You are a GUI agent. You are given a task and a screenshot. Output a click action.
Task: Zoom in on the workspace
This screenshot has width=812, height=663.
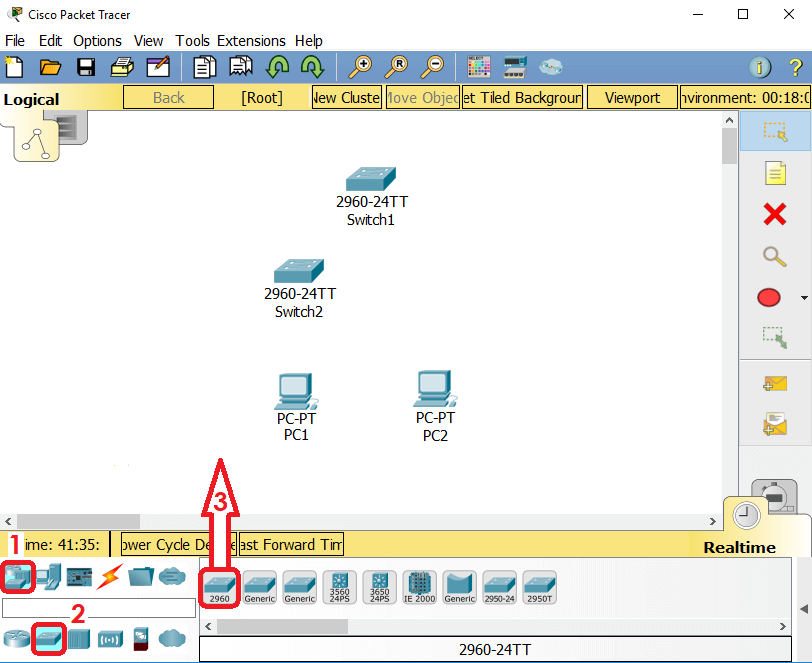point(360,67)
